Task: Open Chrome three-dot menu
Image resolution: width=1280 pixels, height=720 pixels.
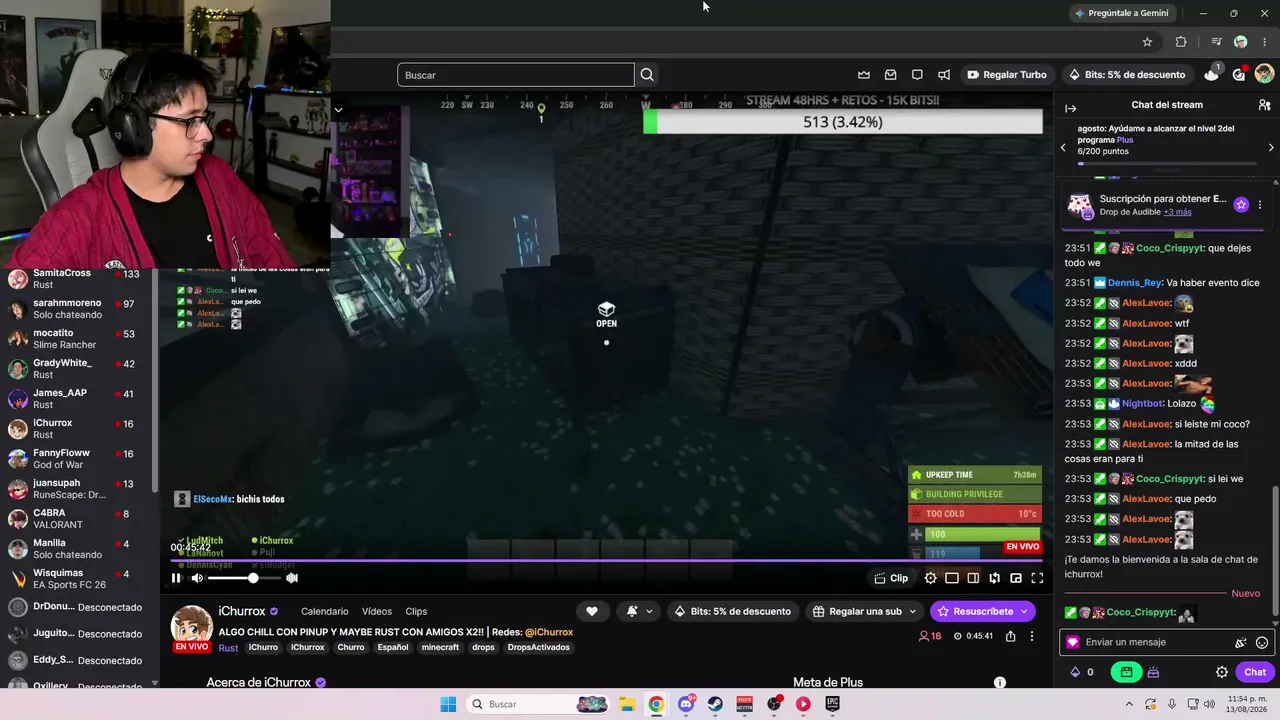Action: pyautogui.click(x=1264, y=42)
